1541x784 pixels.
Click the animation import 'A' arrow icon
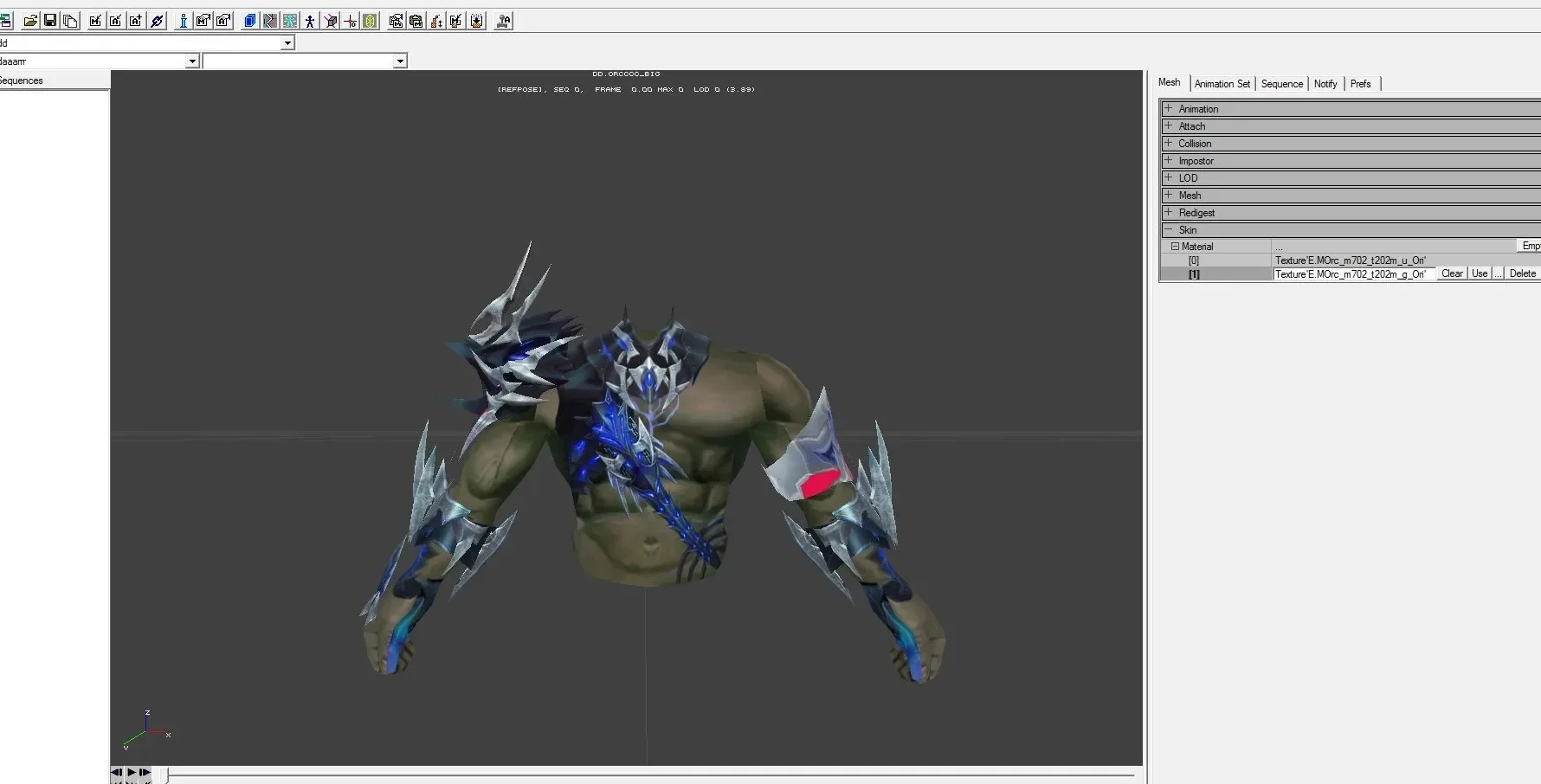[x=223, y=21]
